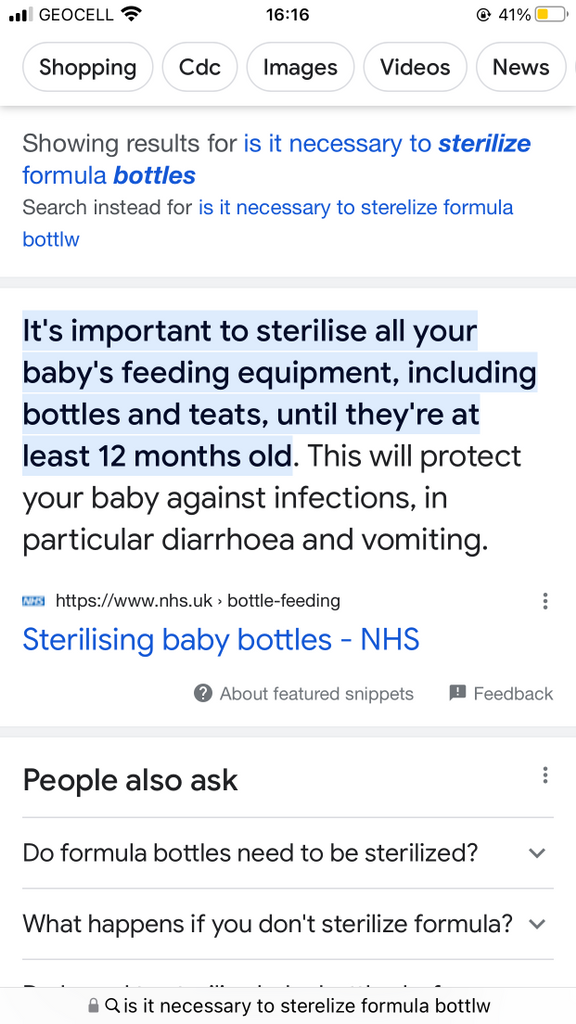Screen dimensions: 576x1024
Task: Open the Shopping results tab
Action: click(x=87, y=67)
